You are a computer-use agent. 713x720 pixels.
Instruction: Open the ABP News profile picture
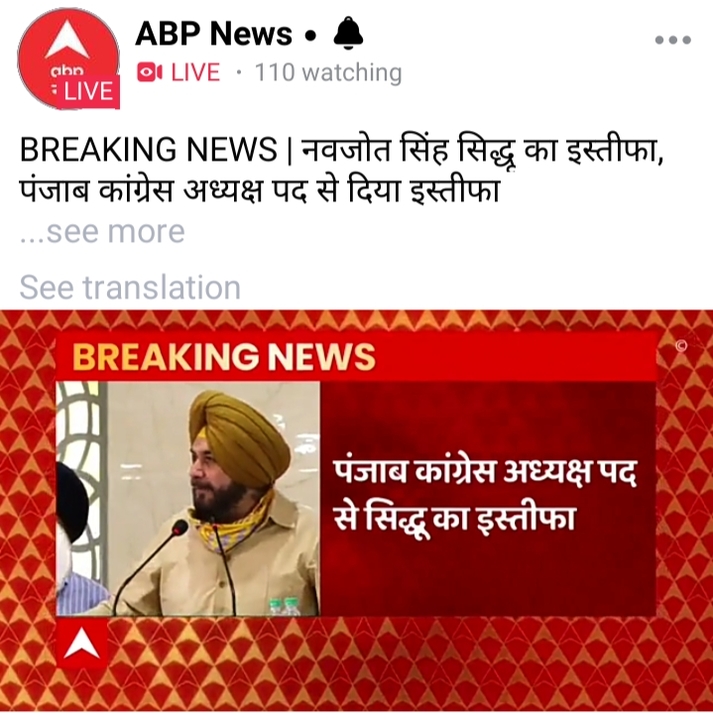tap(68, 58)
